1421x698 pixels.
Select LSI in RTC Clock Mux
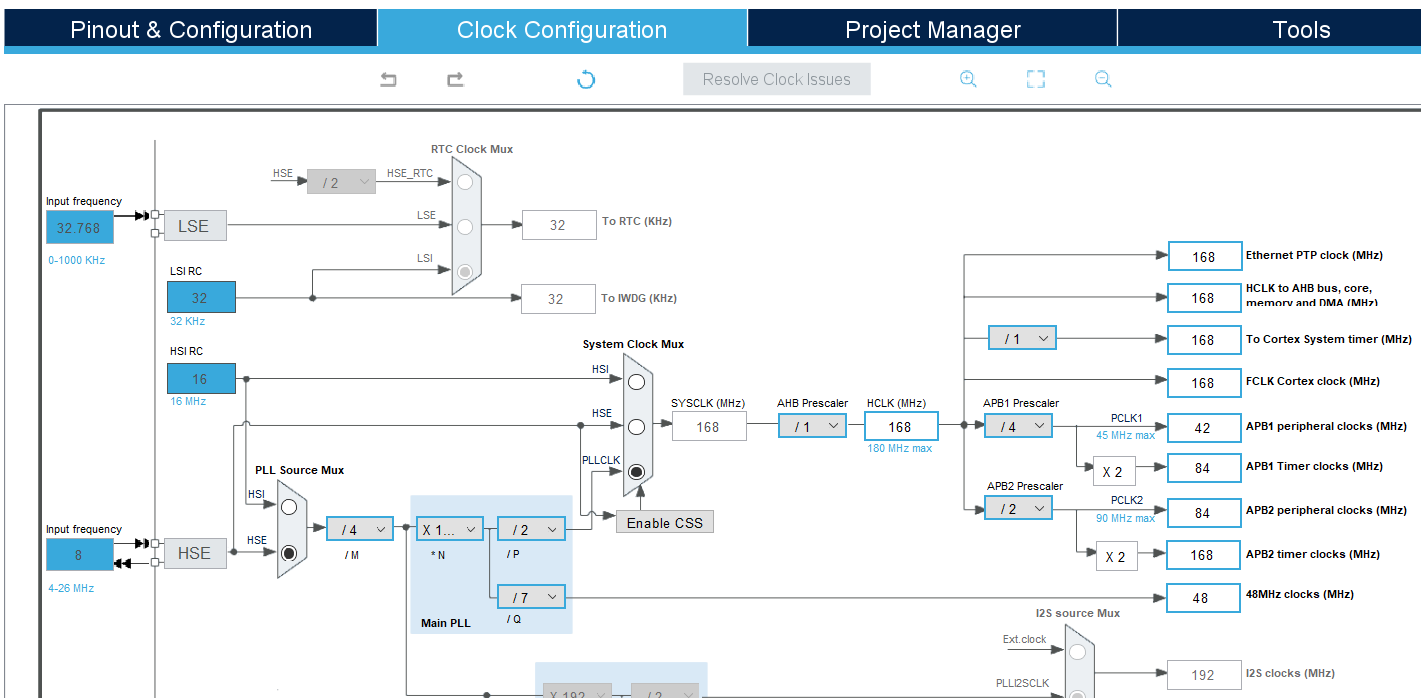[465, 271]
